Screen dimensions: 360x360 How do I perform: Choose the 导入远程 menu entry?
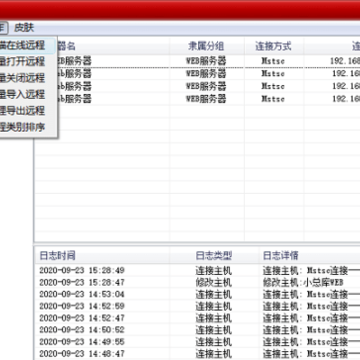pyautogui.click(x=23, y=94)
